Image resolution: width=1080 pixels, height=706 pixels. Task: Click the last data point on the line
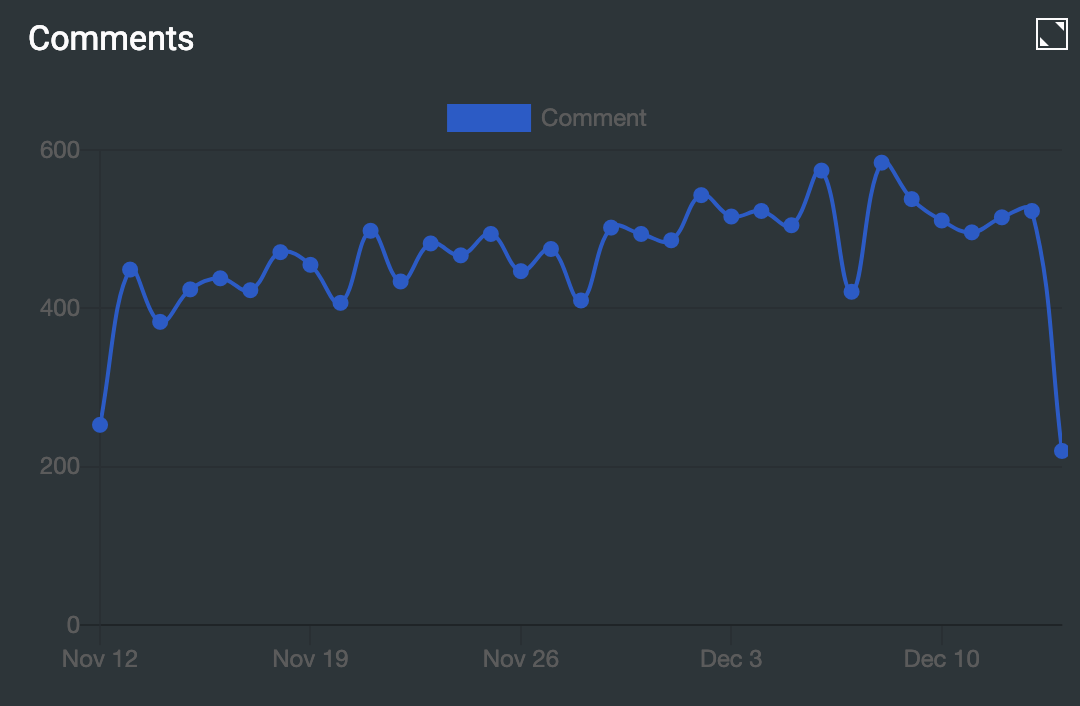(1061, 451)
